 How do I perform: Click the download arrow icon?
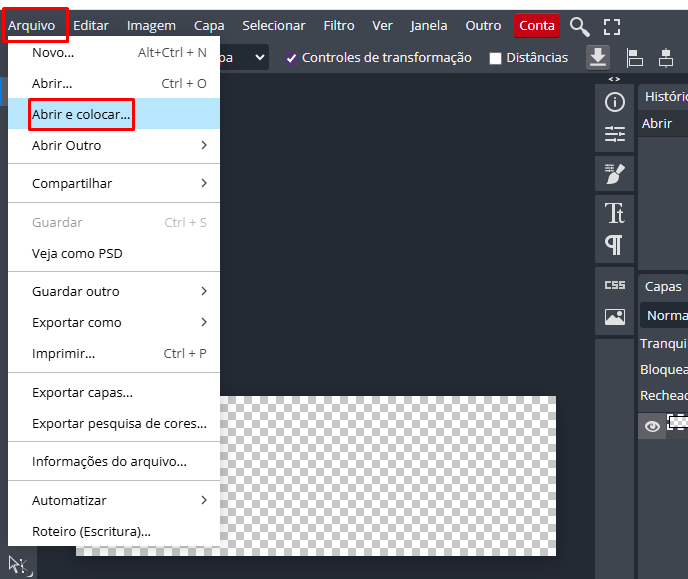(x=598, y=57)
